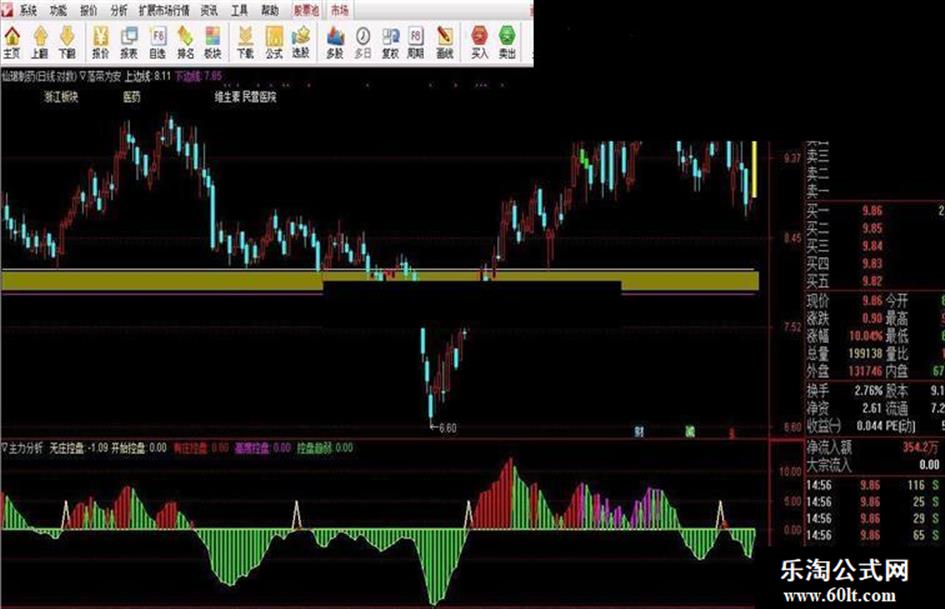Image resolution: width=945 pixels, height=609 pixels.
Task: Click the yellow latest candlestick bar
Action: click(x=754, y=169)
